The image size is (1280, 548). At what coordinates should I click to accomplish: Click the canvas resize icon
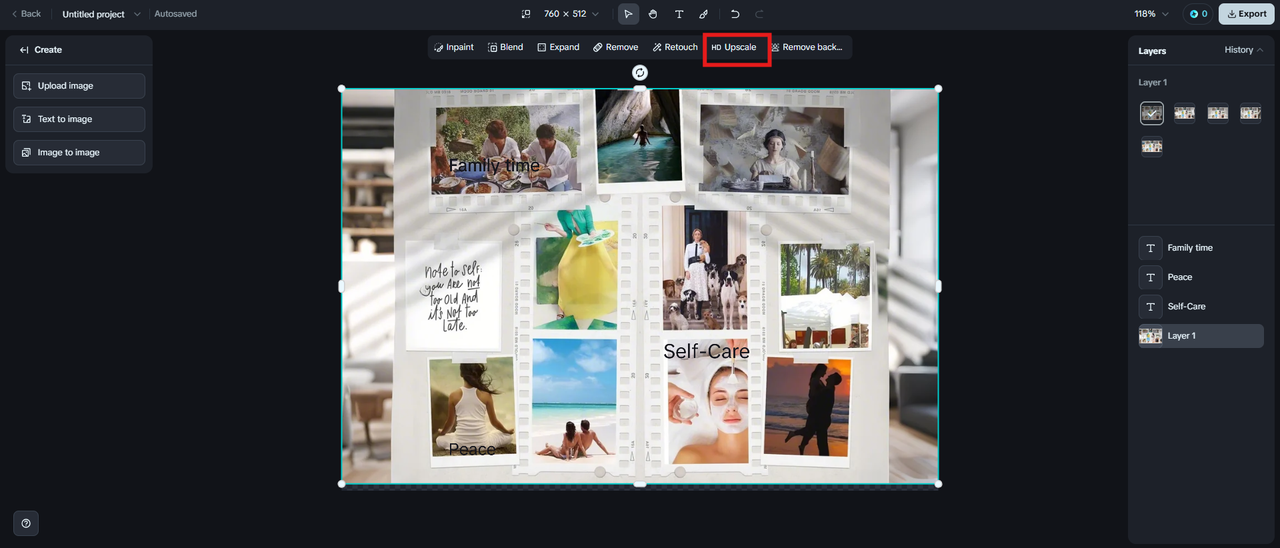coord(527,14)
